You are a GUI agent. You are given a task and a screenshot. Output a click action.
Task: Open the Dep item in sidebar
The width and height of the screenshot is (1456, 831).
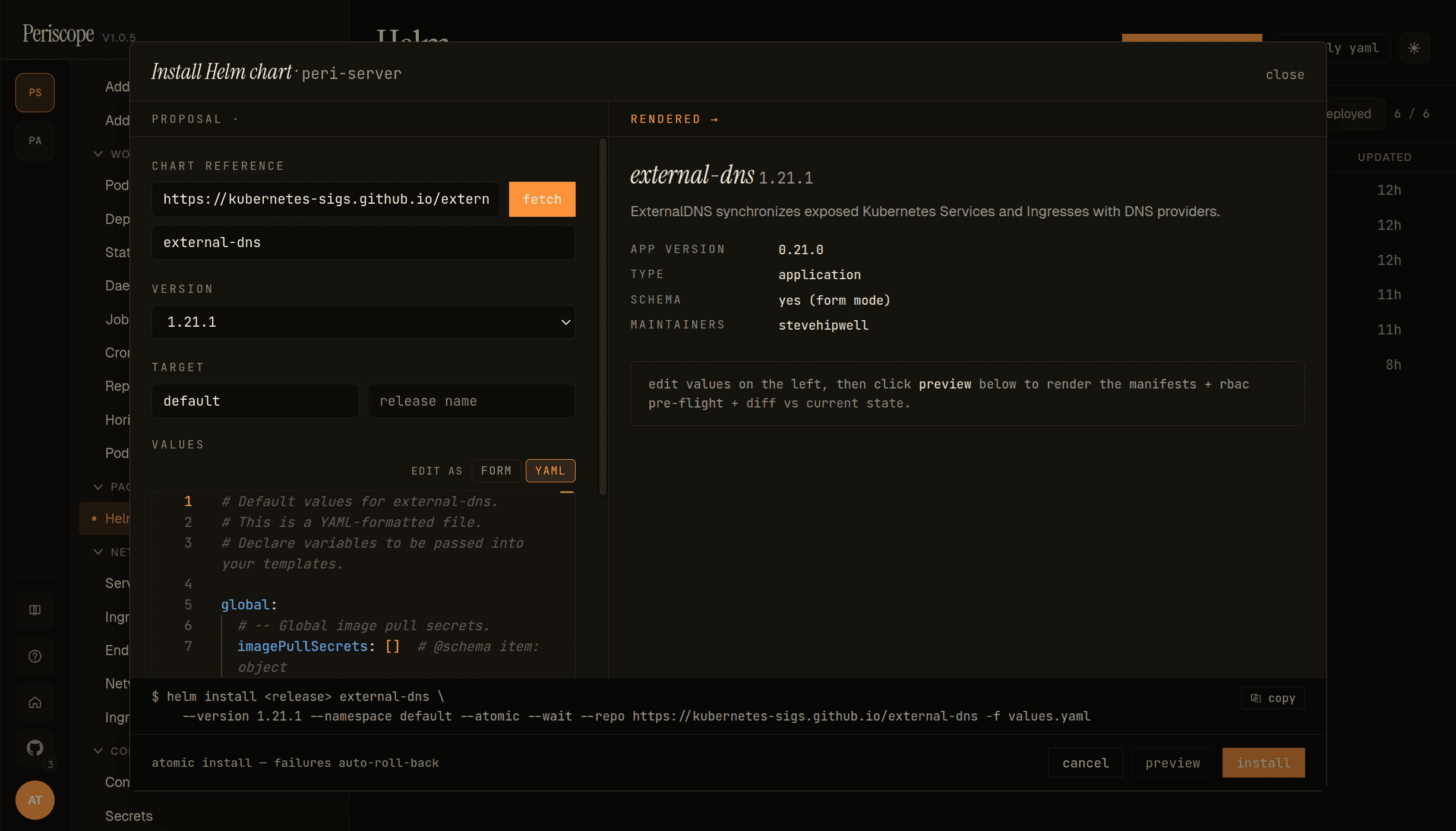[x=117, y=219]
